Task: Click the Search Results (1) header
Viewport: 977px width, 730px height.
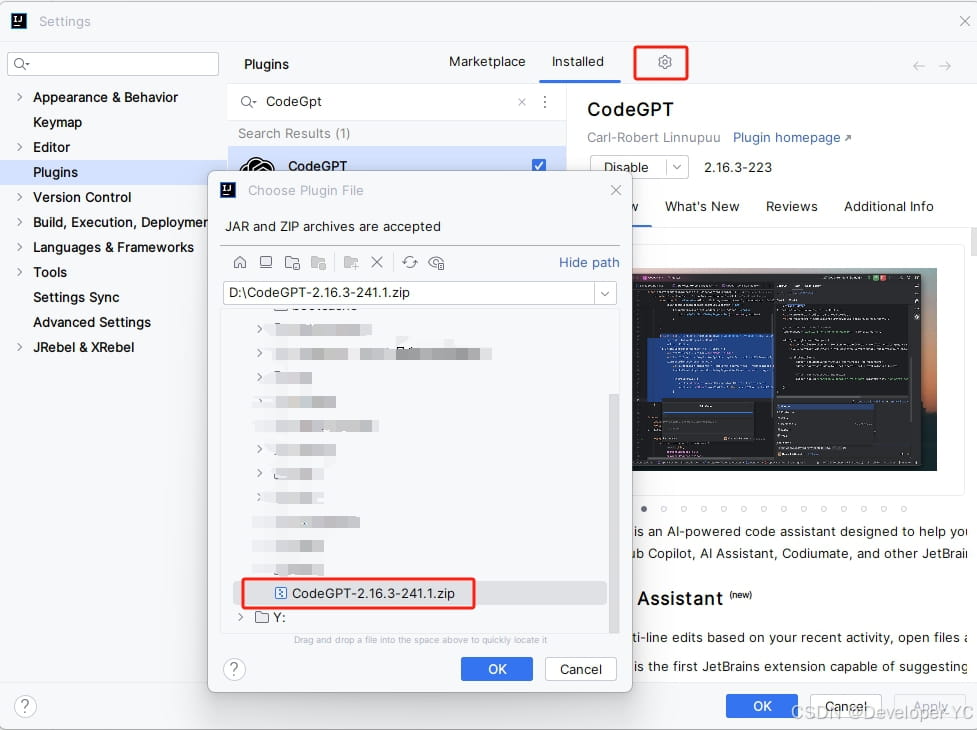Action: click(x=294, y=133)
